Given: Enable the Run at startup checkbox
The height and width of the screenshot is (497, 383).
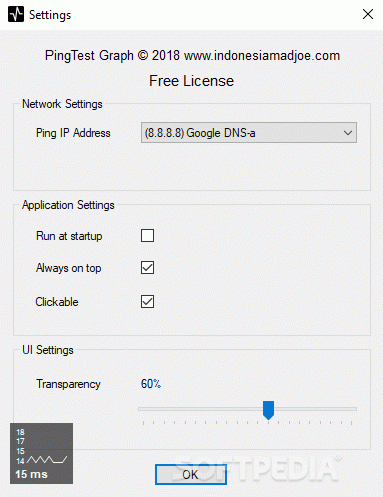Looking at the screenshot, I should coord(147,235).
